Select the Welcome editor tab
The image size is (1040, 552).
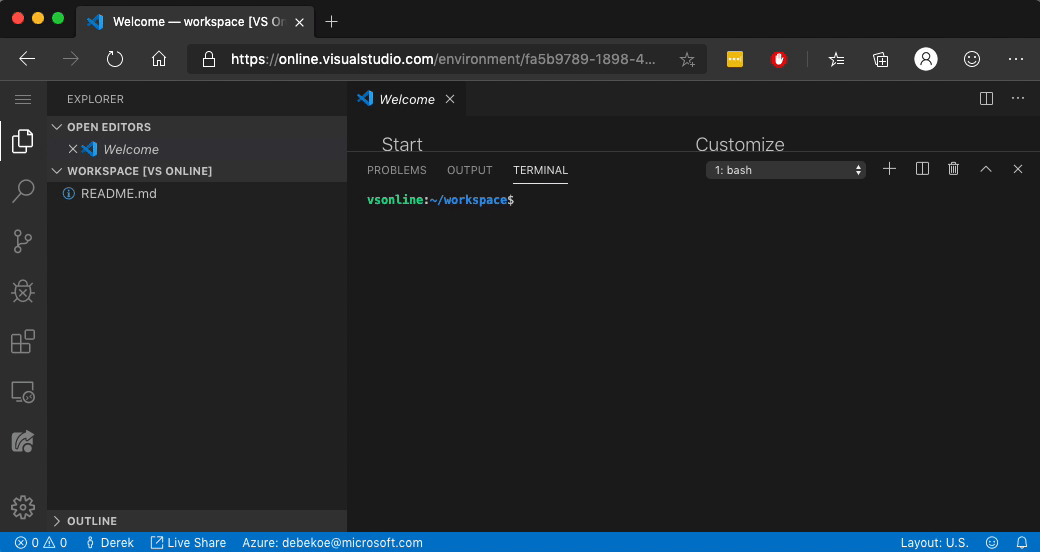click(407, 99)
